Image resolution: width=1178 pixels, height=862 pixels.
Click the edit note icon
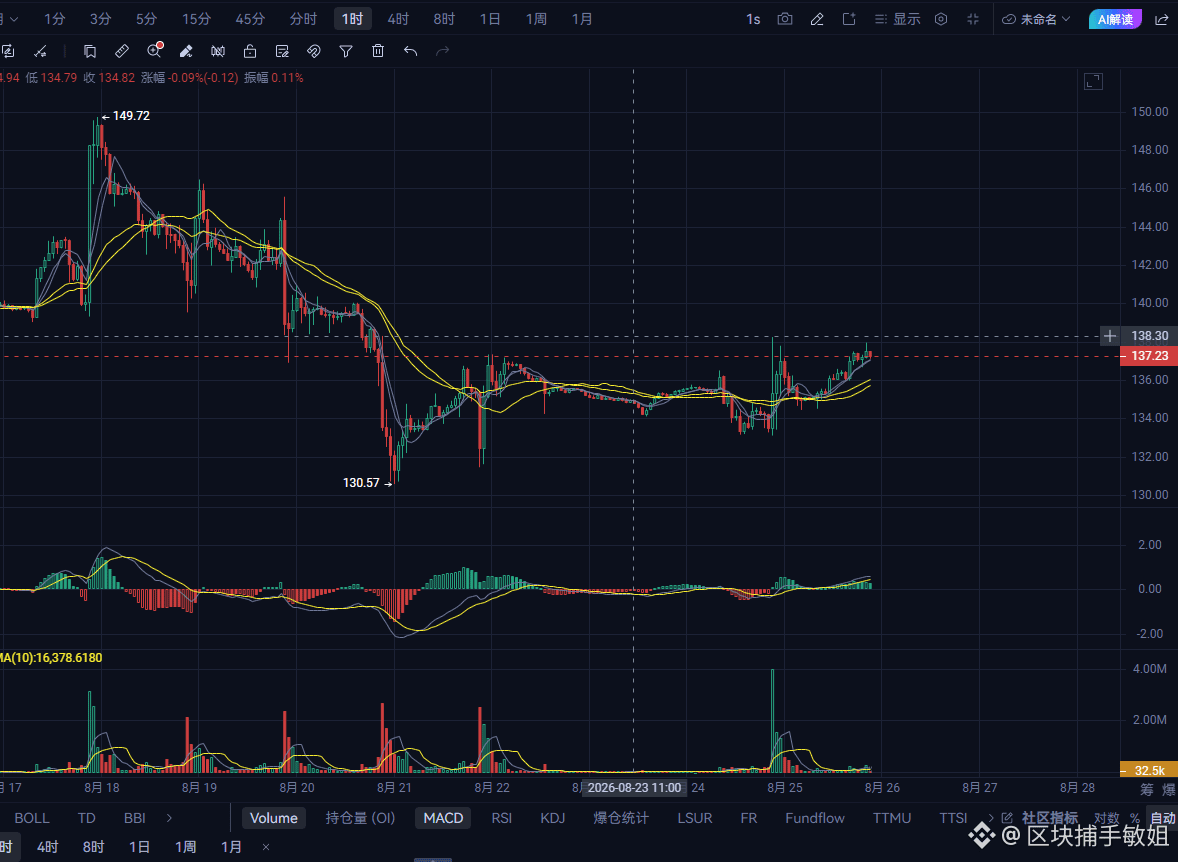282,51
